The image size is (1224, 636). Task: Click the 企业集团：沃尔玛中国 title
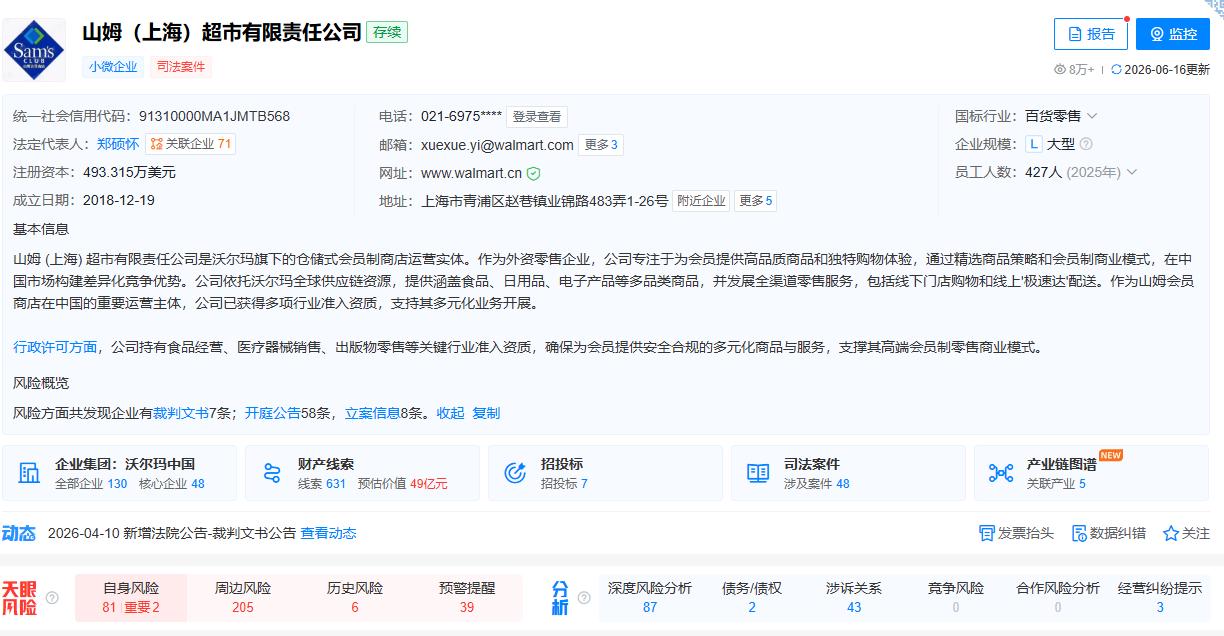(x=125, y=464)
